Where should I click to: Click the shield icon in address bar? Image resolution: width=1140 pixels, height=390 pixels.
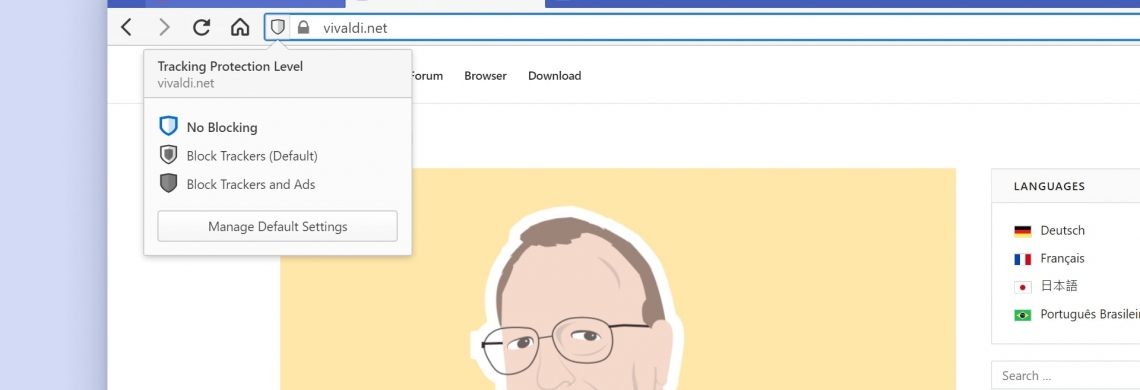[278, 28]
